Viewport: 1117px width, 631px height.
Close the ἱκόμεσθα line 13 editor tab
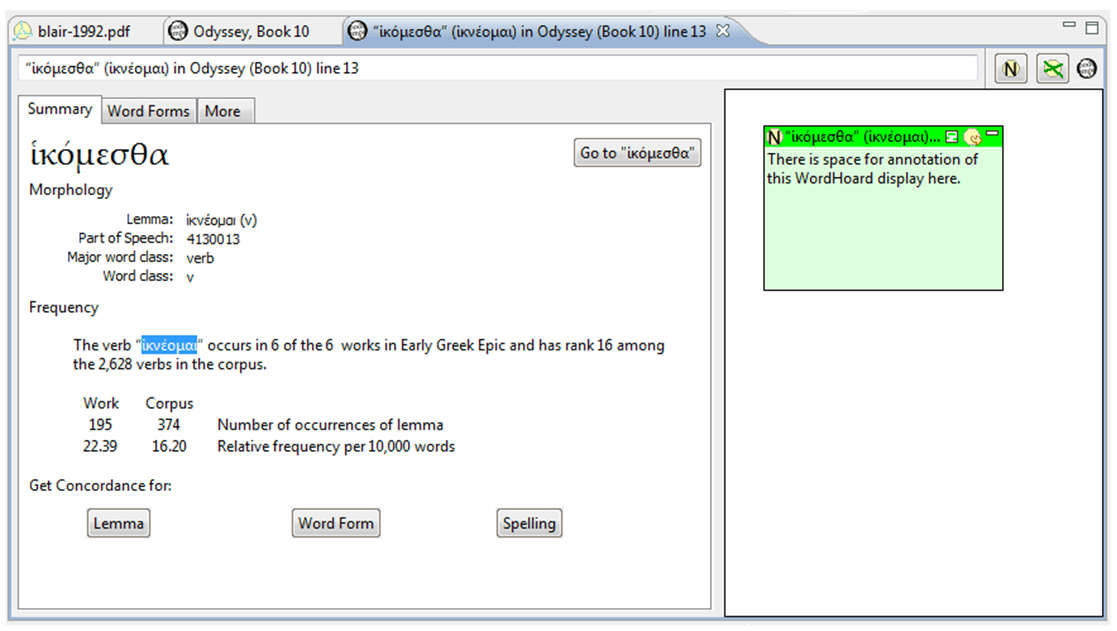pyautogui.click(x=722, y=31)
